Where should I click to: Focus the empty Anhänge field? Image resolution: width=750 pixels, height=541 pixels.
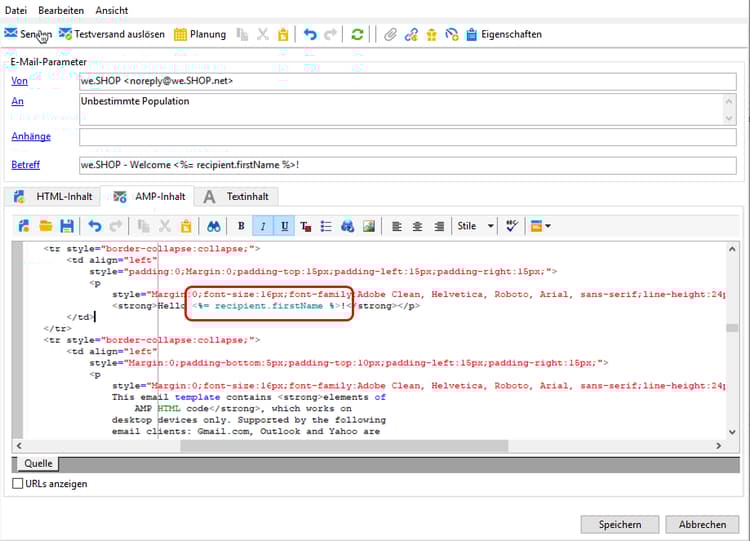(x=408, y=137)
